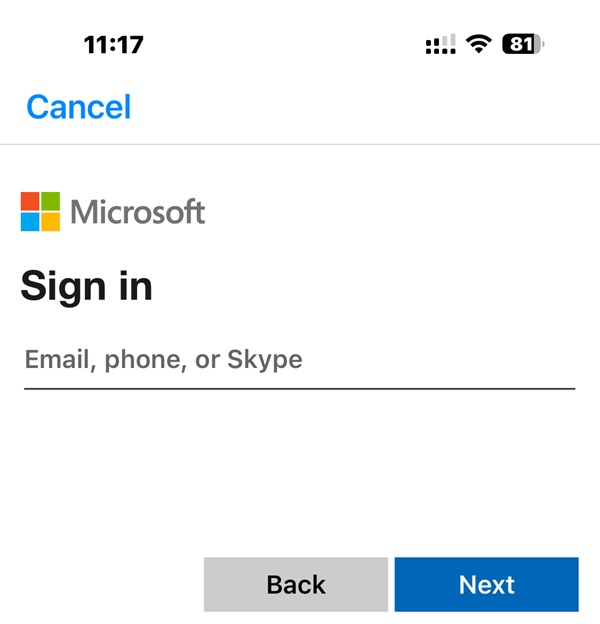Tap the Wi-Fi status icon
This screenshot has height=624, width=600.
[x=480, y=44]
